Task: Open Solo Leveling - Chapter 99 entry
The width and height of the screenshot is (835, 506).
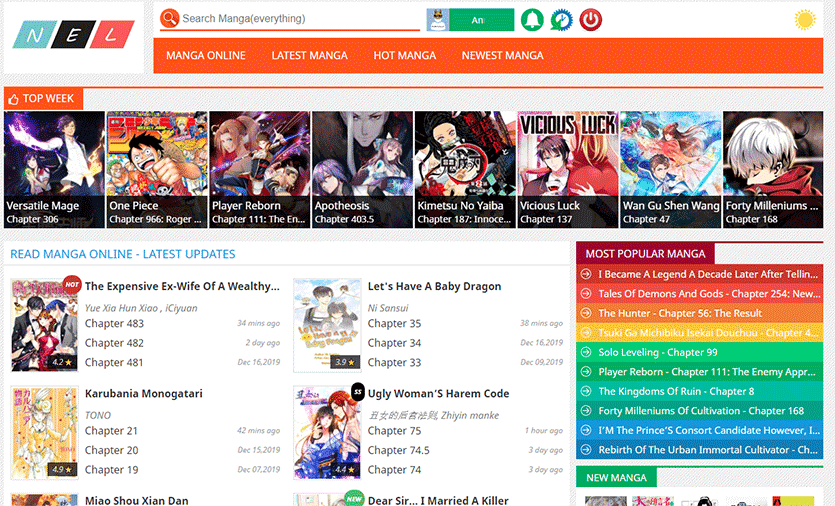Action: coord(700,352)
